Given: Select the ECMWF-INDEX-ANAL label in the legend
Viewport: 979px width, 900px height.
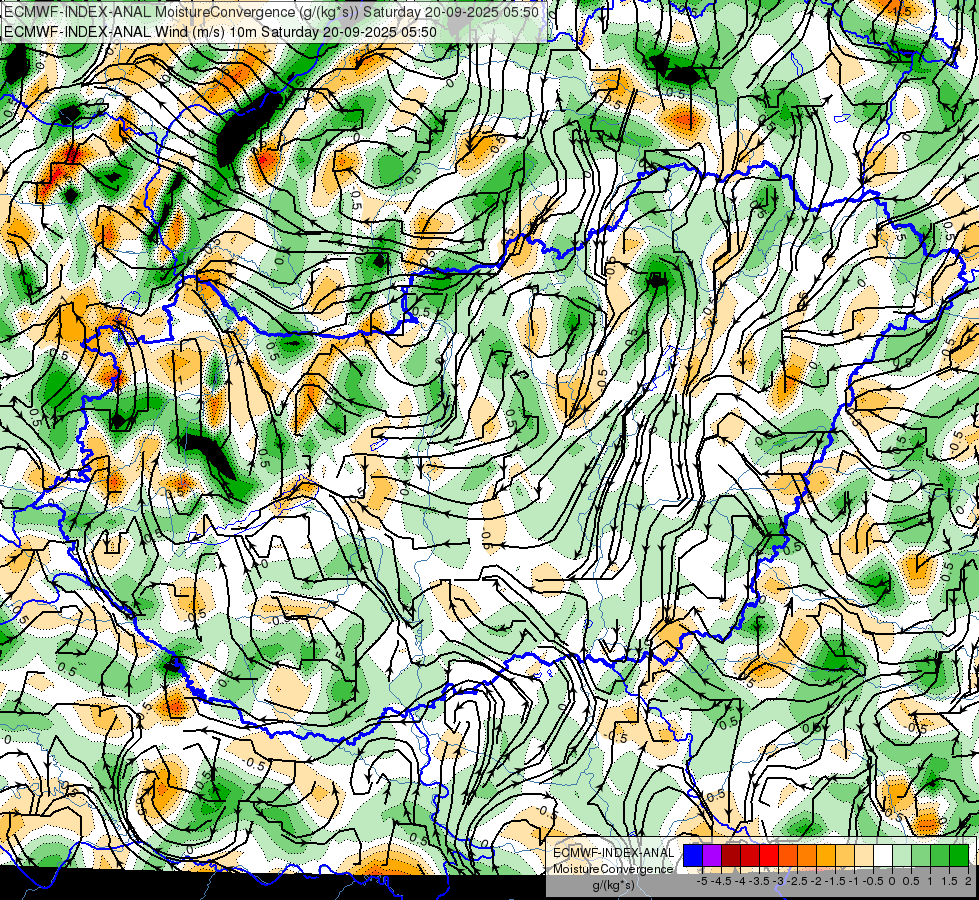Looking at the screenshot, I should (x=614, y=853).
